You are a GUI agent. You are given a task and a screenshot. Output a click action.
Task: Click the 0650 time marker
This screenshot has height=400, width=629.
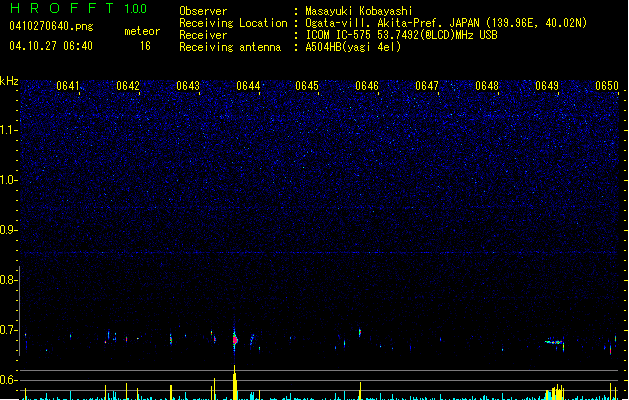[x=607, y=86]
